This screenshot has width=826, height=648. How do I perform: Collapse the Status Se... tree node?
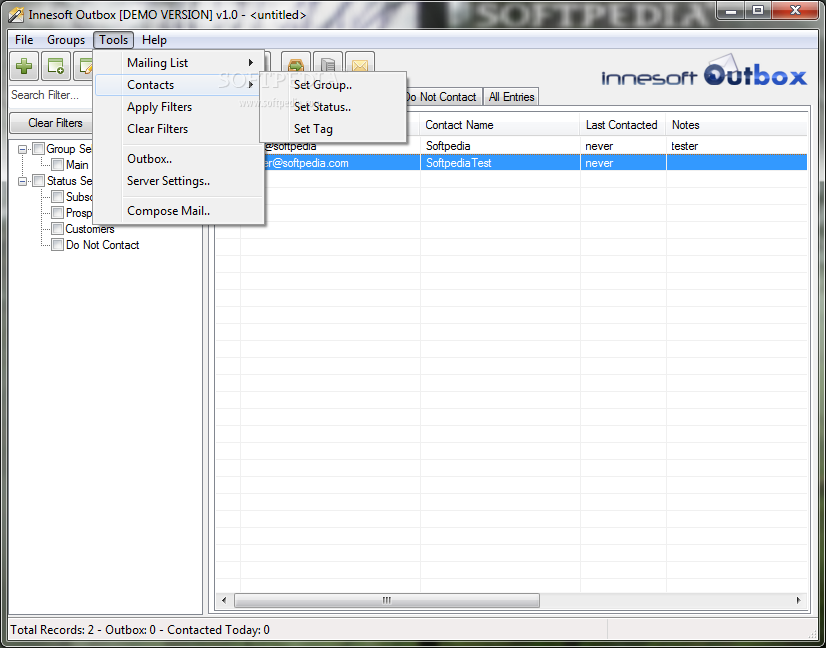[x=23, y=181]
